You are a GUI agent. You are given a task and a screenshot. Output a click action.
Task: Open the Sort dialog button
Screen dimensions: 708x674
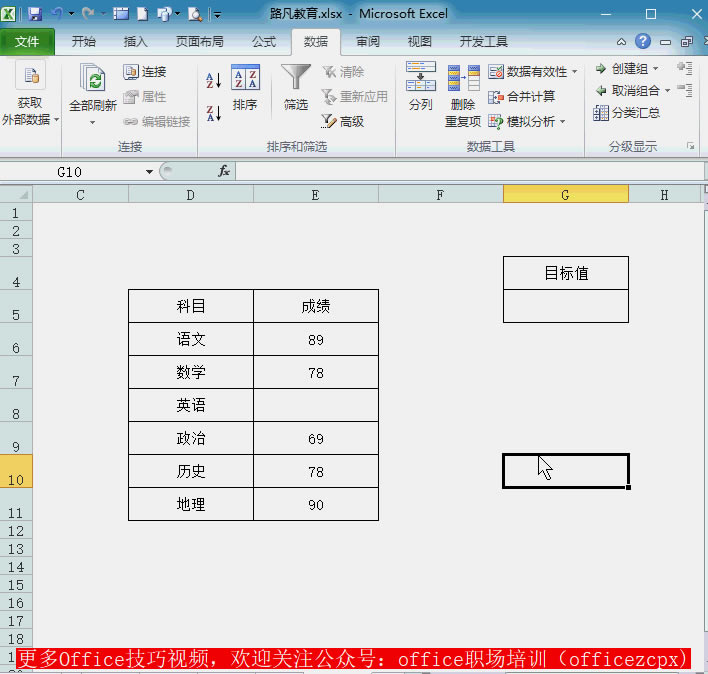click(245, 88)
